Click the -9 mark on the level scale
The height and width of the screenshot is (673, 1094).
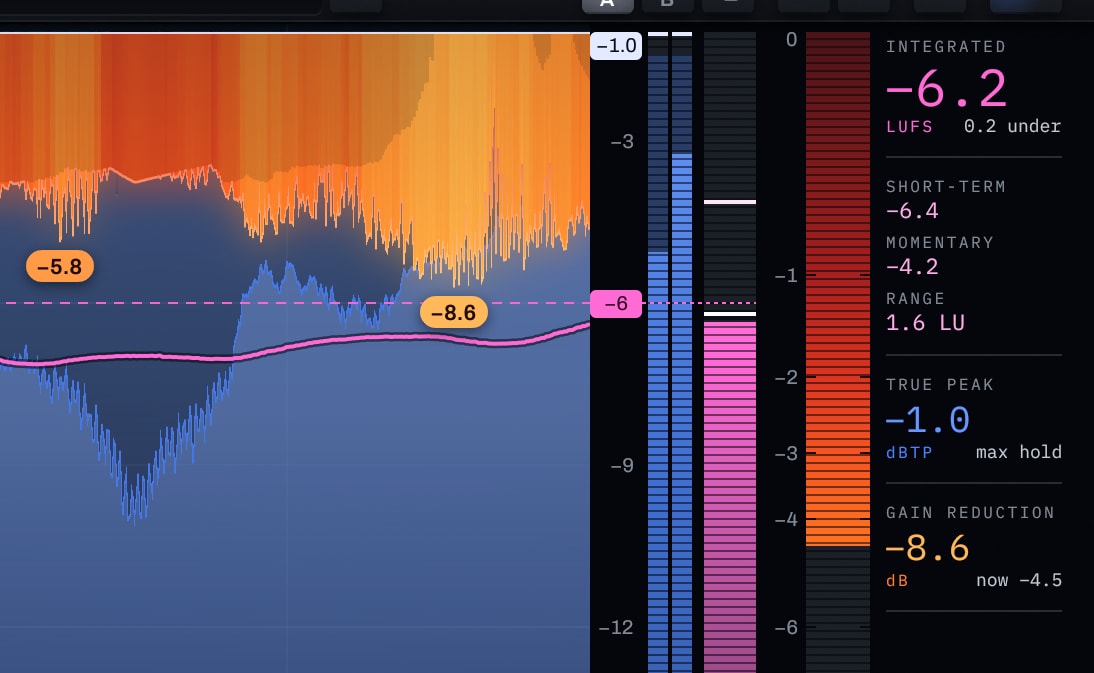pyautogui.click(x=622, y=465)
